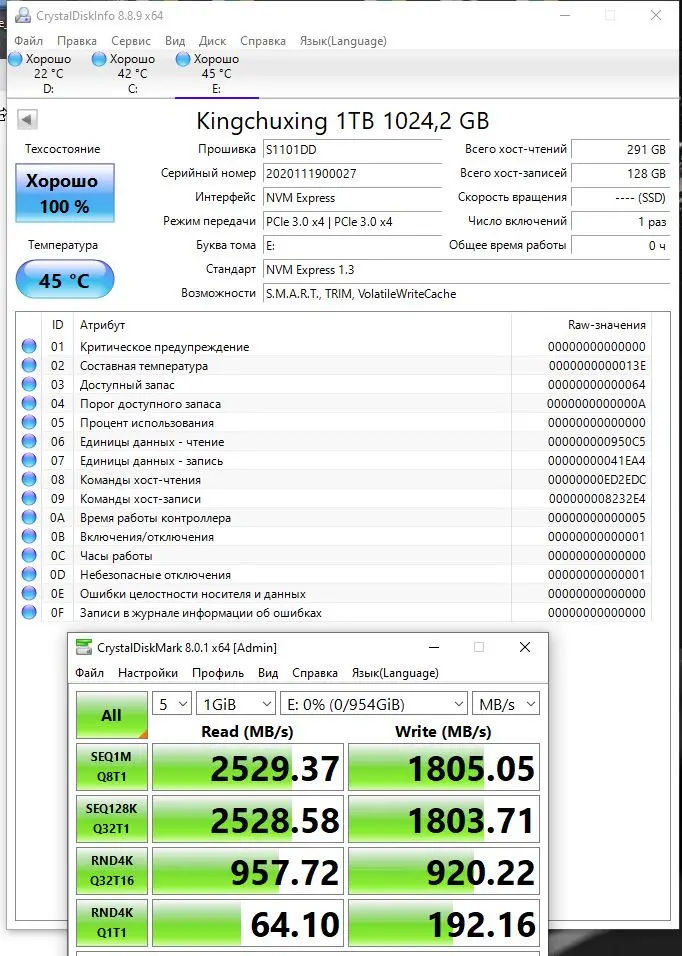The height and width of the screenshot is (956, 682).
Task: Open test count dropdown showing 5
Action: [x=172, y=704]
